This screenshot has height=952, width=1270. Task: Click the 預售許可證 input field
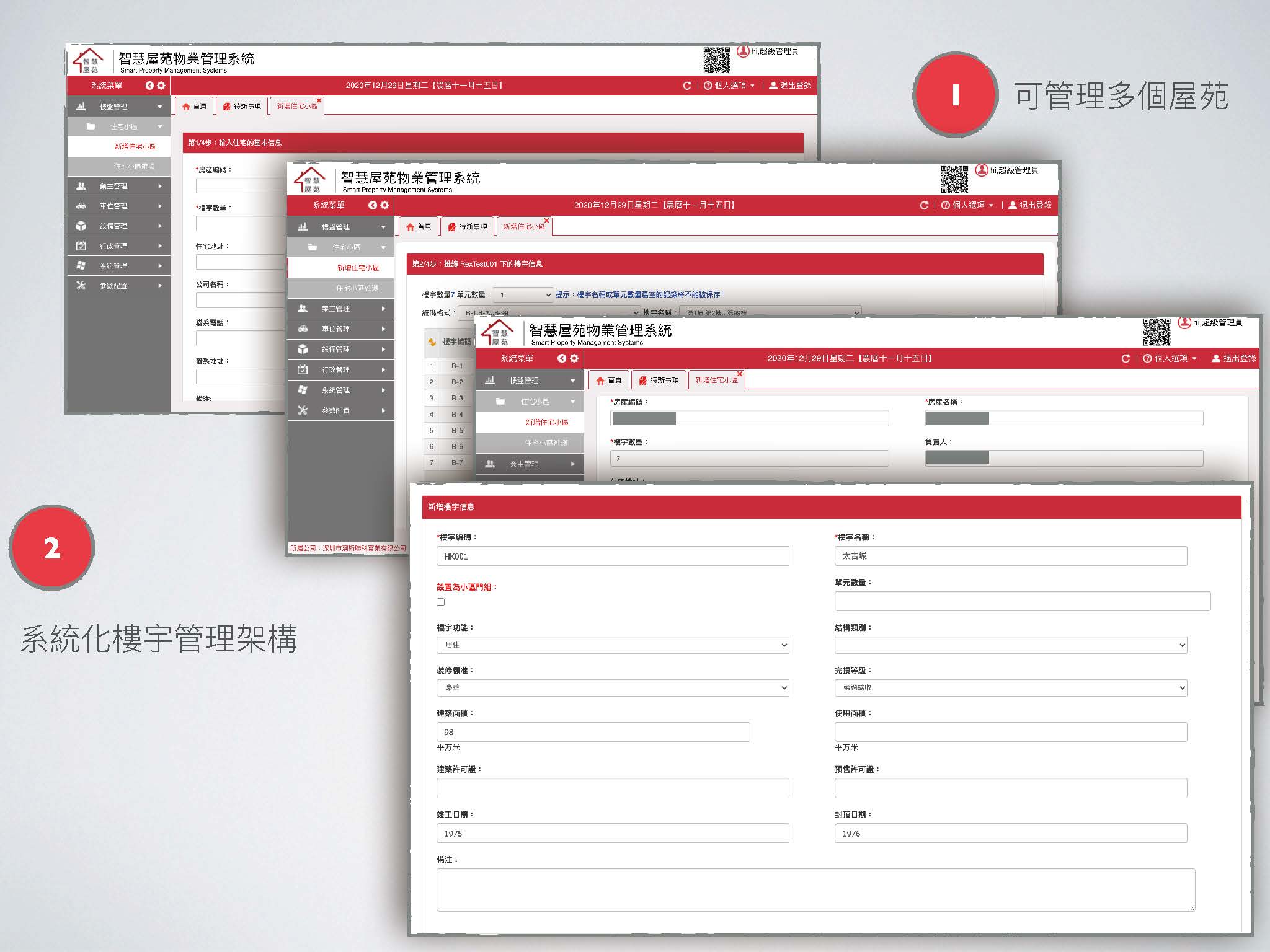pyautogui.click(x=1011, y=788)
